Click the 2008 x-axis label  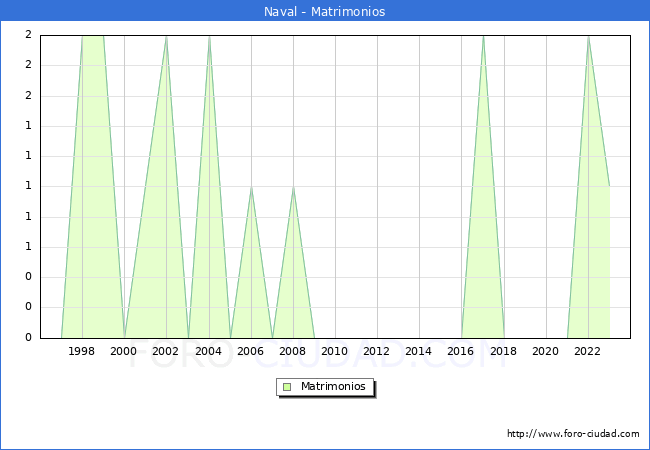[293, 351]
